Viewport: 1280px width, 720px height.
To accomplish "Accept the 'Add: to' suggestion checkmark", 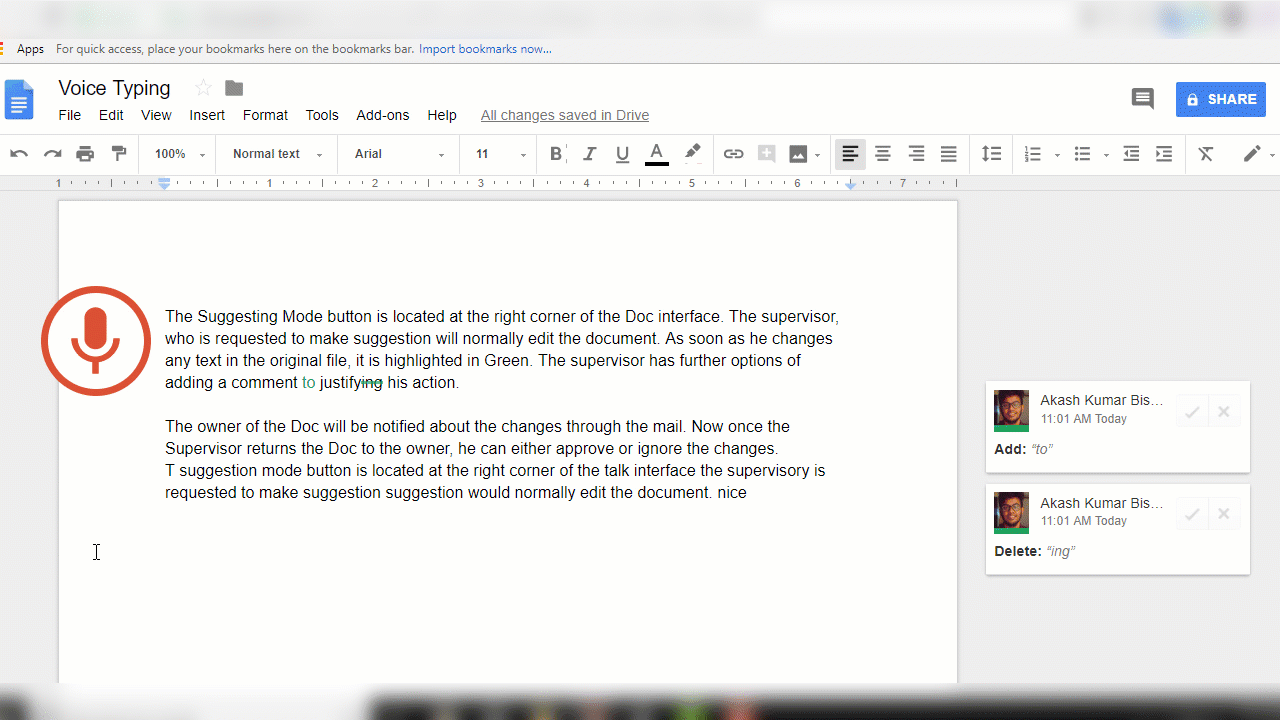I will coord(1192,412).
